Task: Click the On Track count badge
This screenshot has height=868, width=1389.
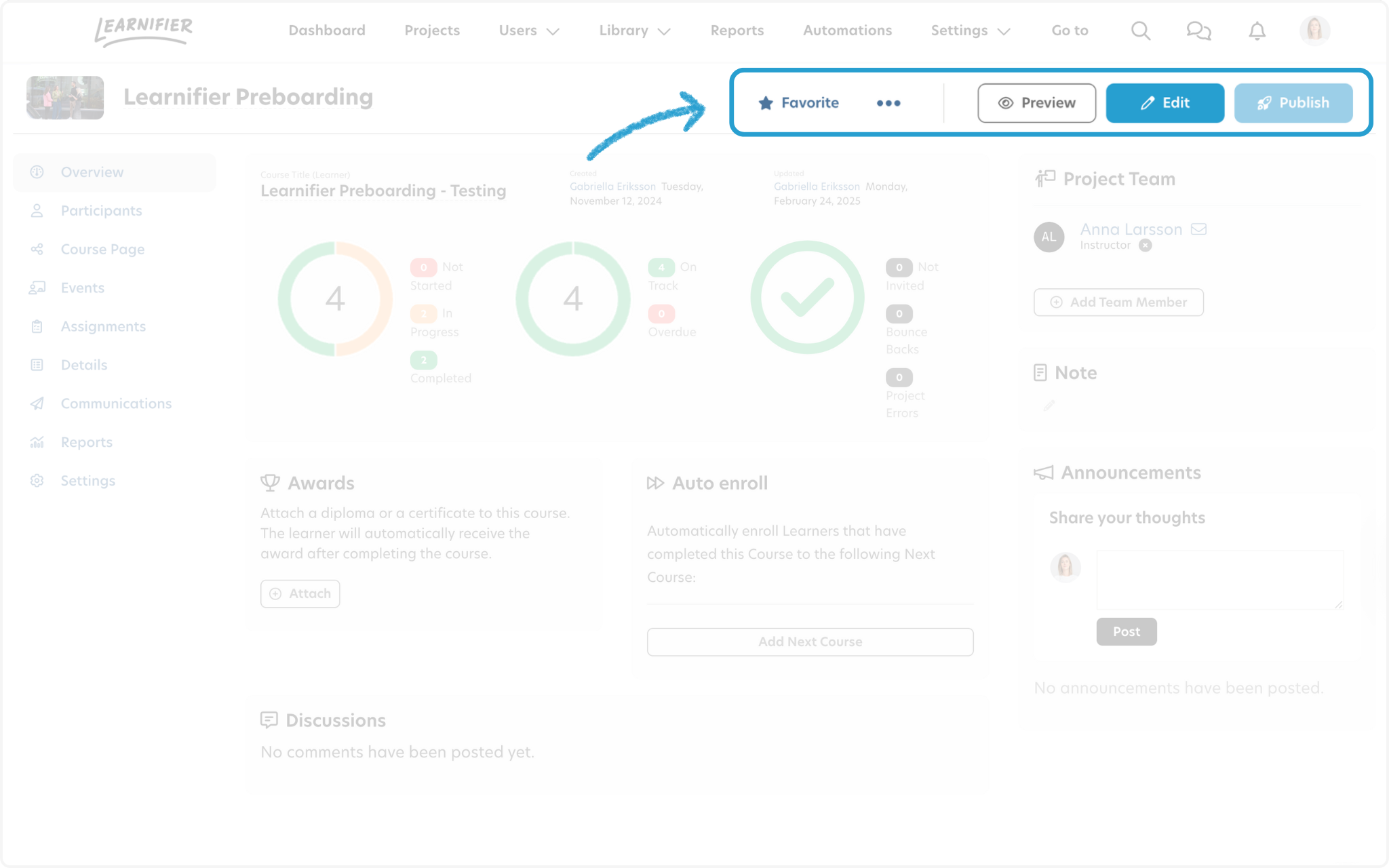Action: 661,267
